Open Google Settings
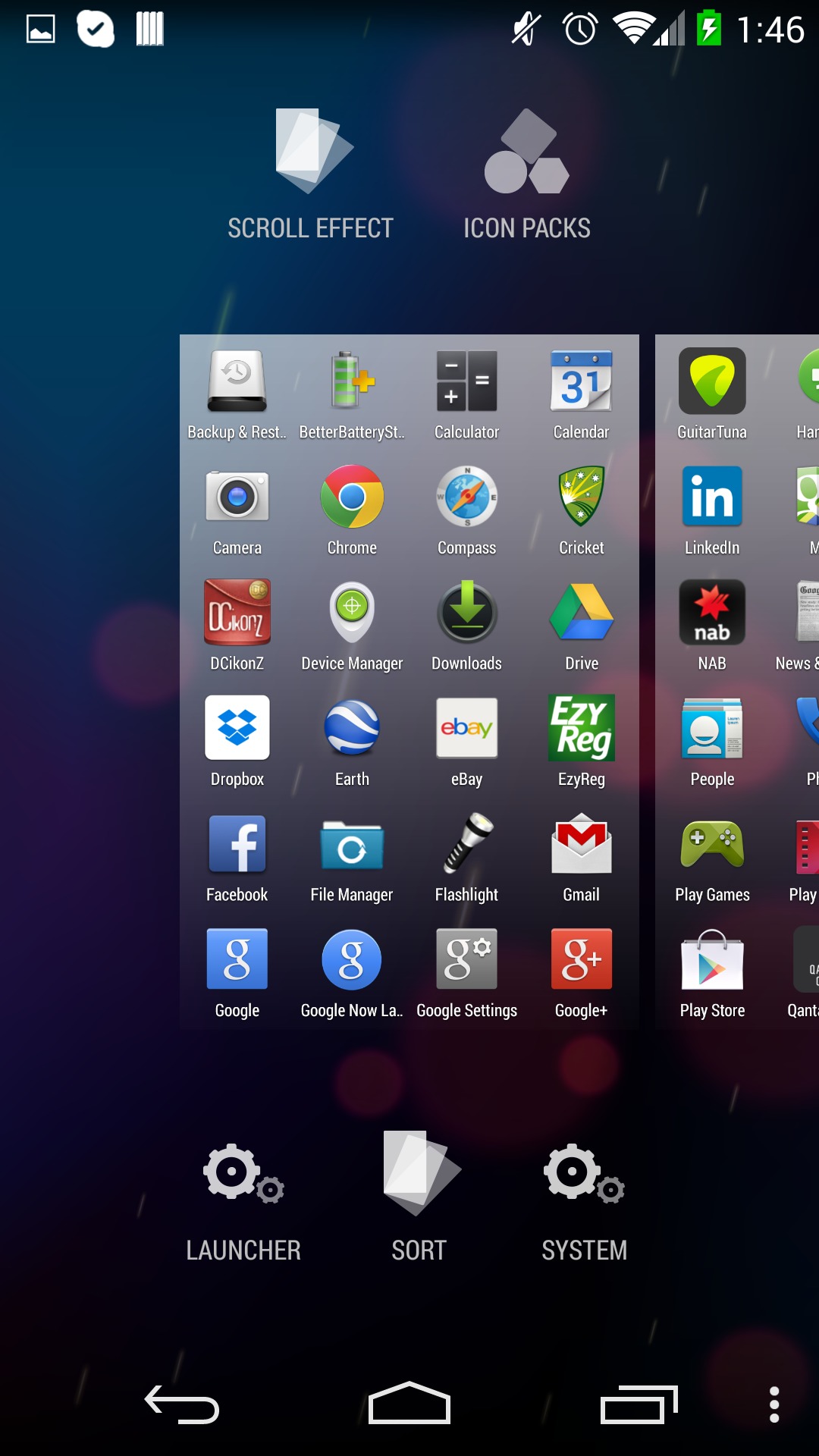This screenshot has width=819, height=1456. click(x=466, y=974)
